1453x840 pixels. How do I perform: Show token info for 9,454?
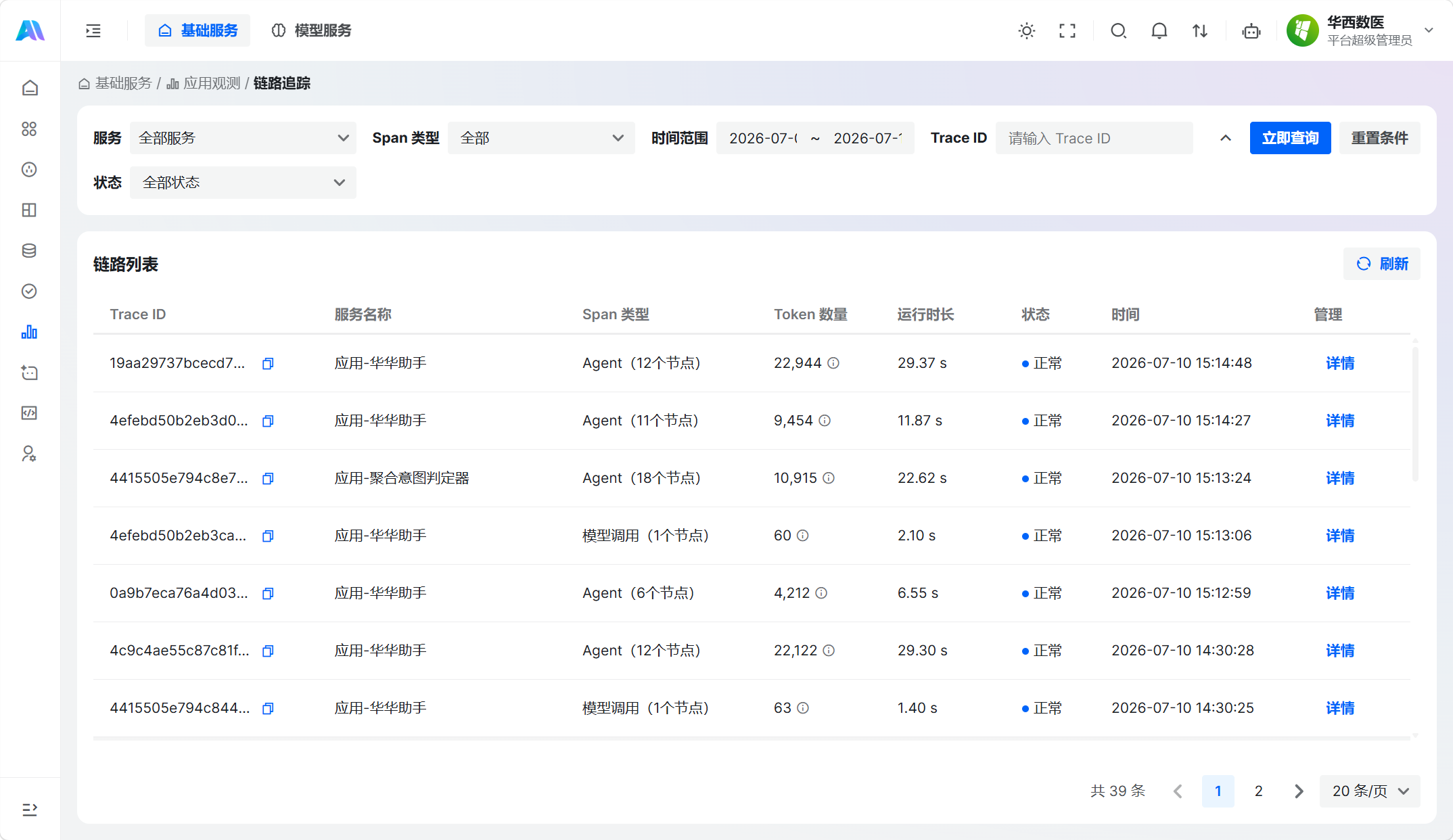tap(825, 421)
